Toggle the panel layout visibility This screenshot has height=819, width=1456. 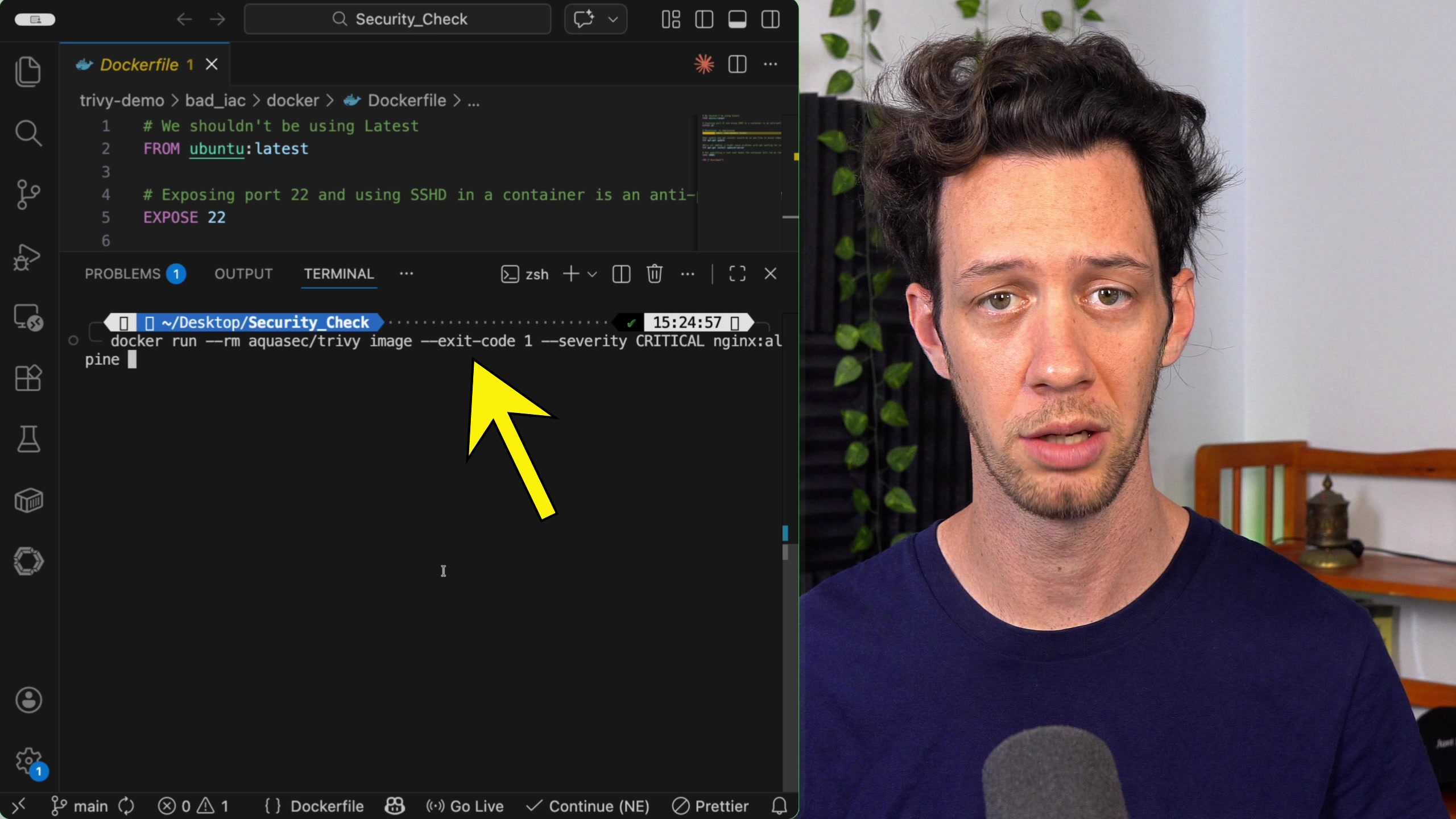click(x=738, y=19)
